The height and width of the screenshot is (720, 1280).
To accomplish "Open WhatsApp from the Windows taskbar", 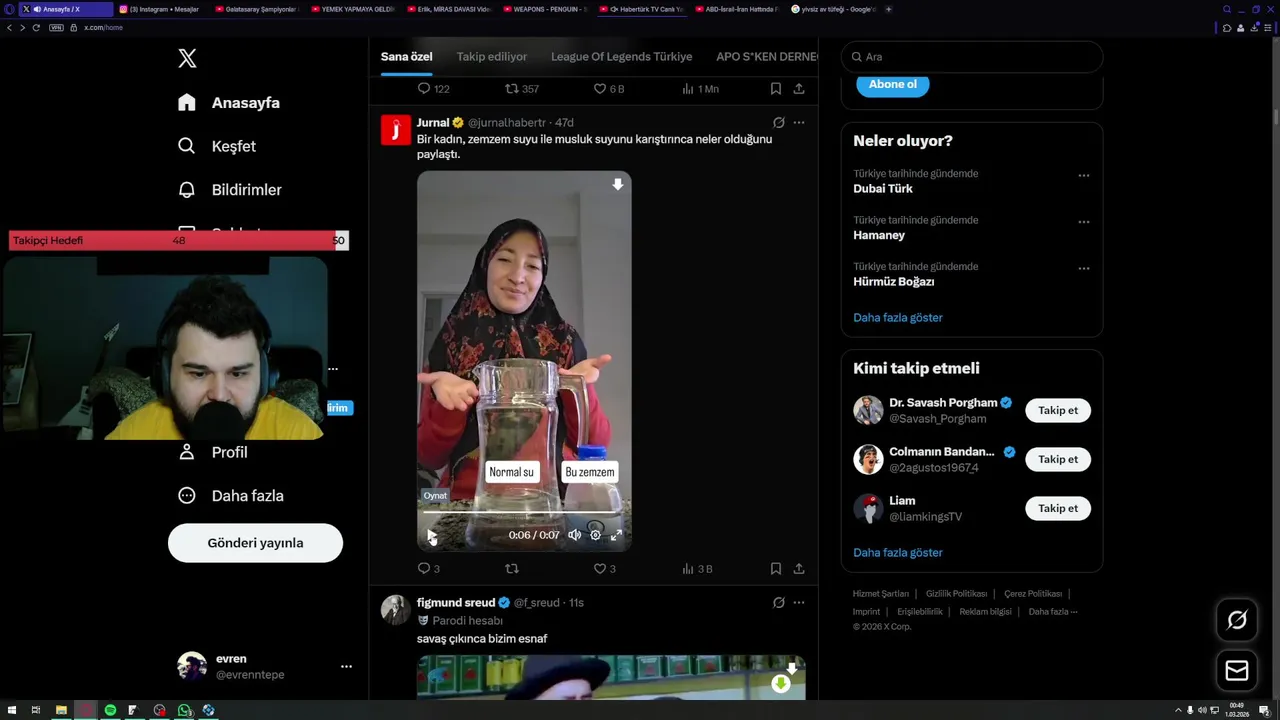I will tap(184, 710).
